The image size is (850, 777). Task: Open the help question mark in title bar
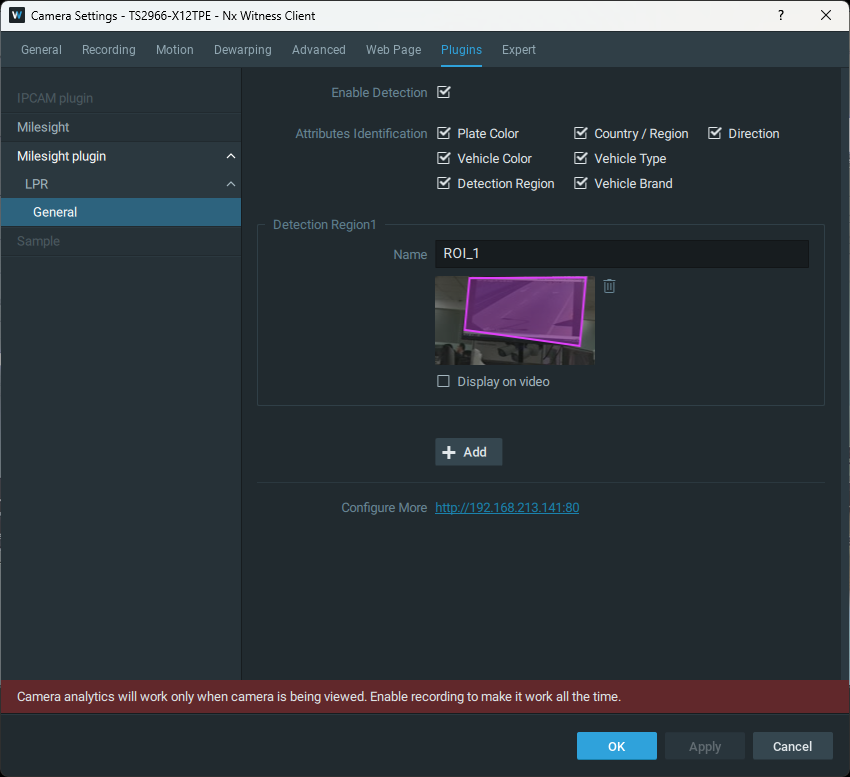click(781, 15)
